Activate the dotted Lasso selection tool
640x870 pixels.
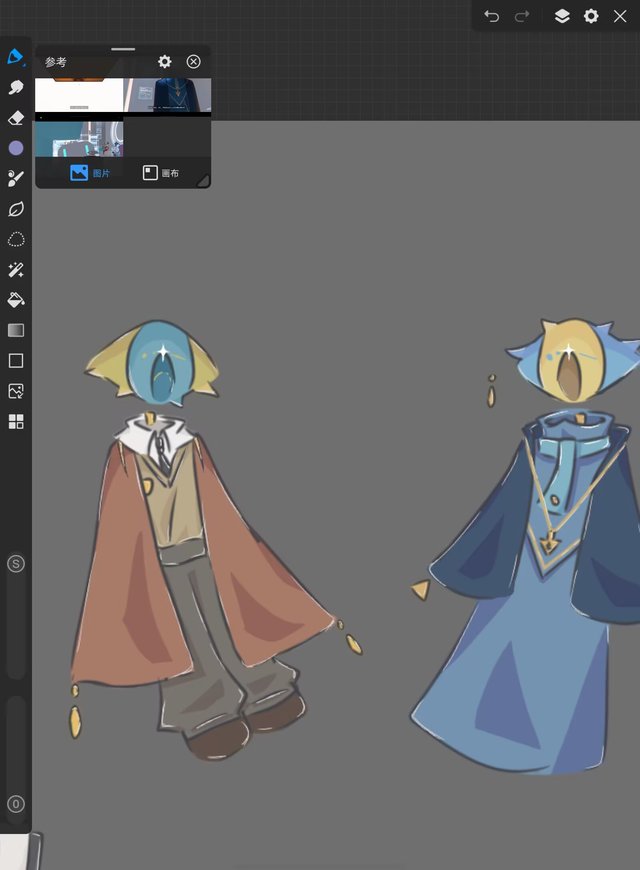pyautogui.click(x=15, y=240)
